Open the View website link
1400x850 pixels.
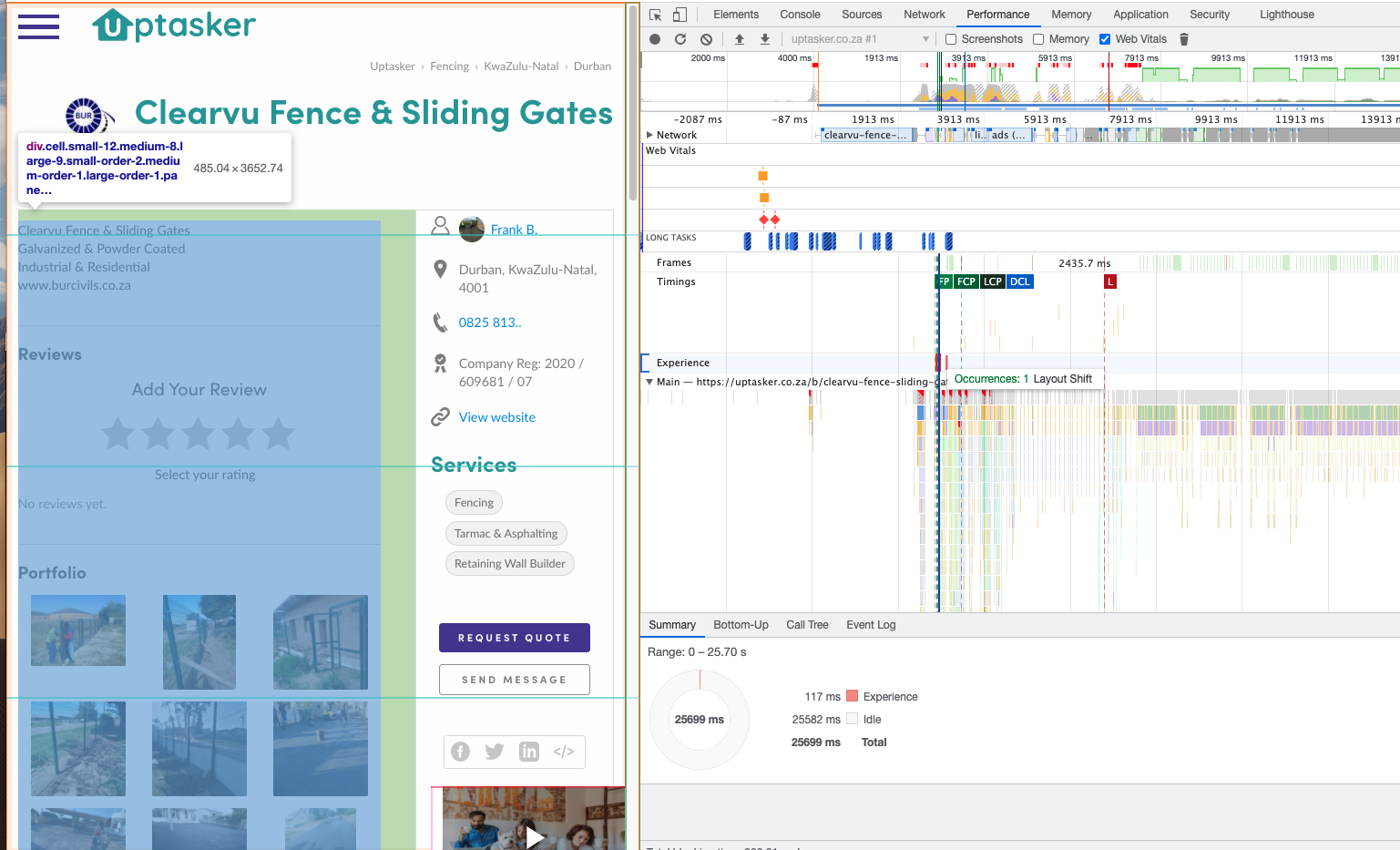(x=497, y=417)
